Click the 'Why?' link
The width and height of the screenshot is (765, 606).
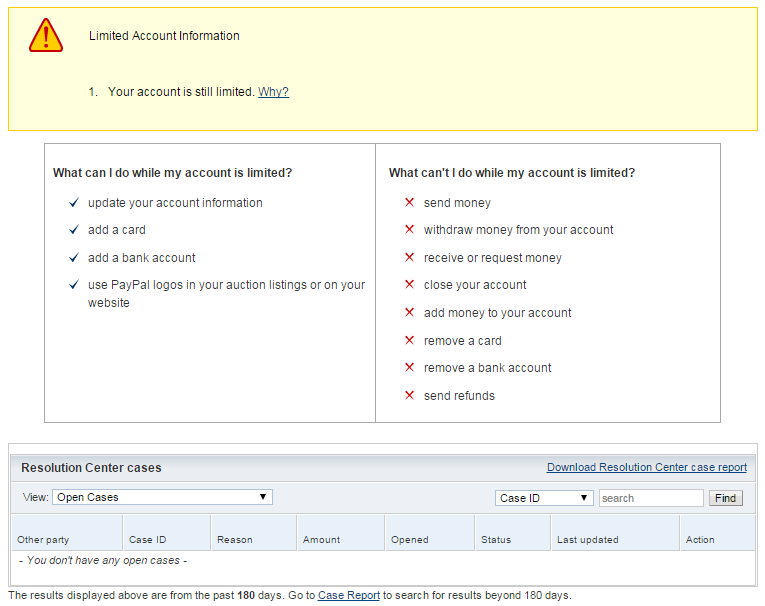[x=273, y=92]
